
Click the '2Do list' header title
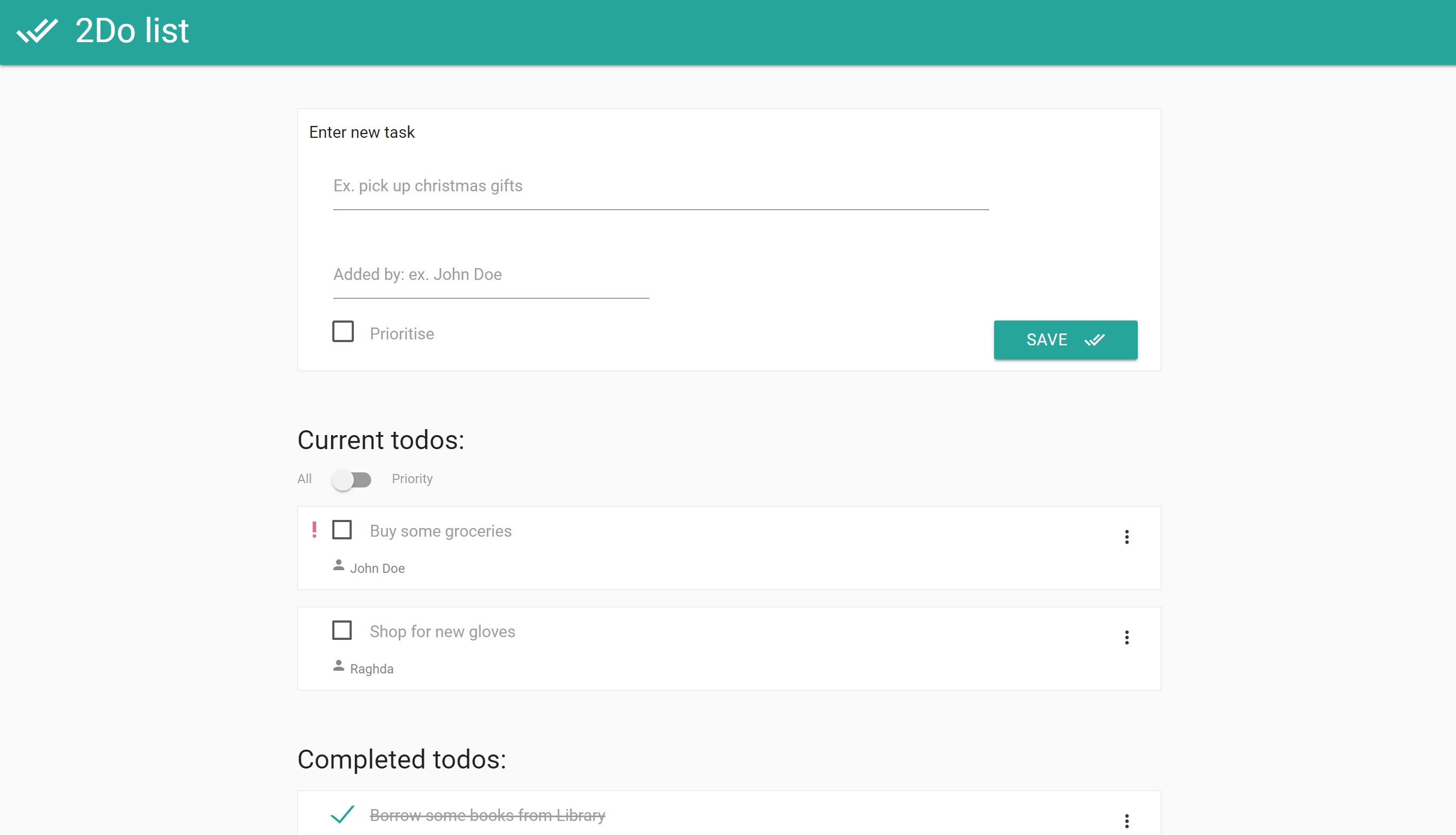click(x=132, y=31)
